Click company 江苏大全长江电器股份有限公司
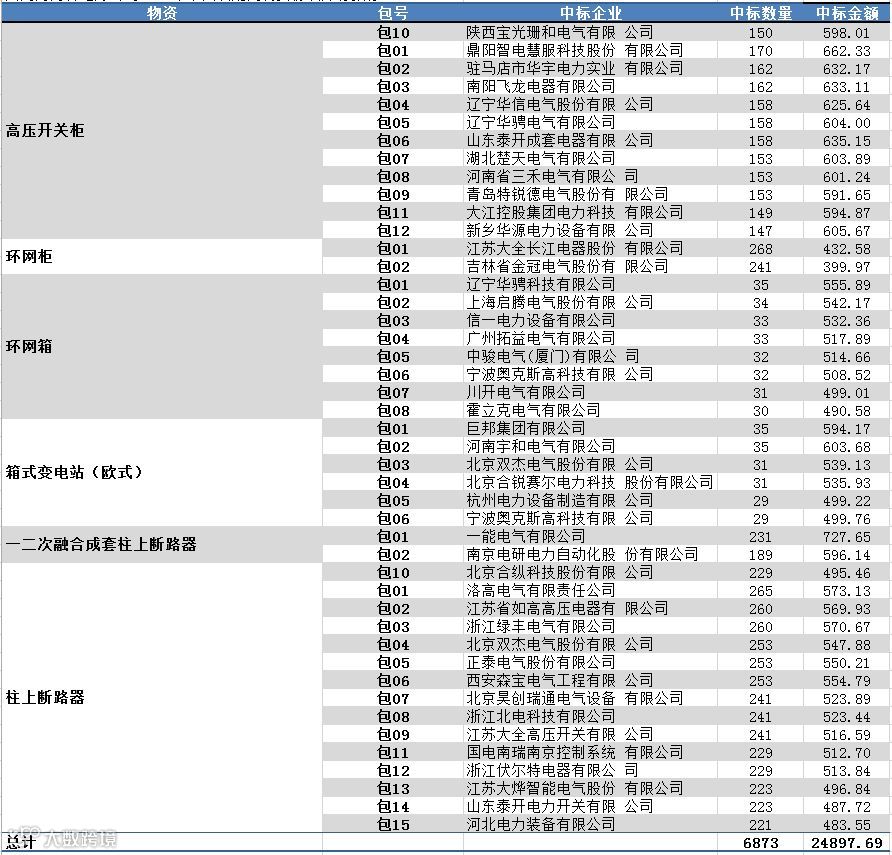Image resolution: width=892 pixels, height=855 pixels. coord(575,249)
